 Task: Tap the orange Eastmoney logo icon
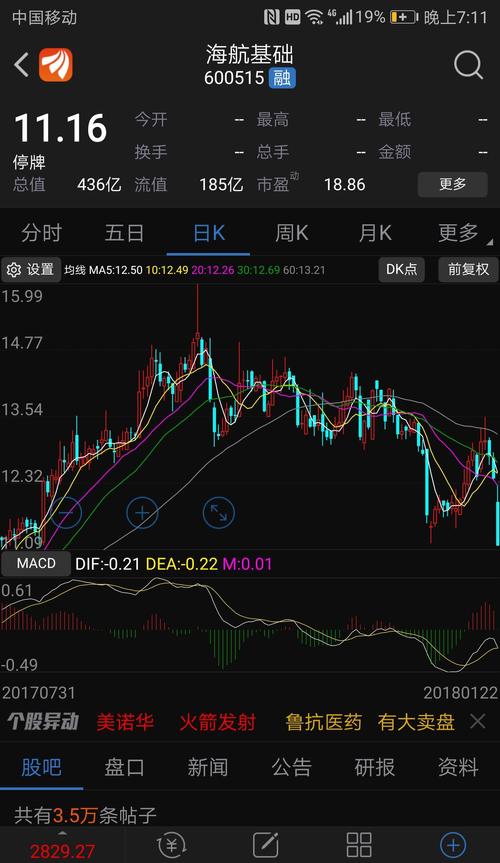(x=56, y=65)
